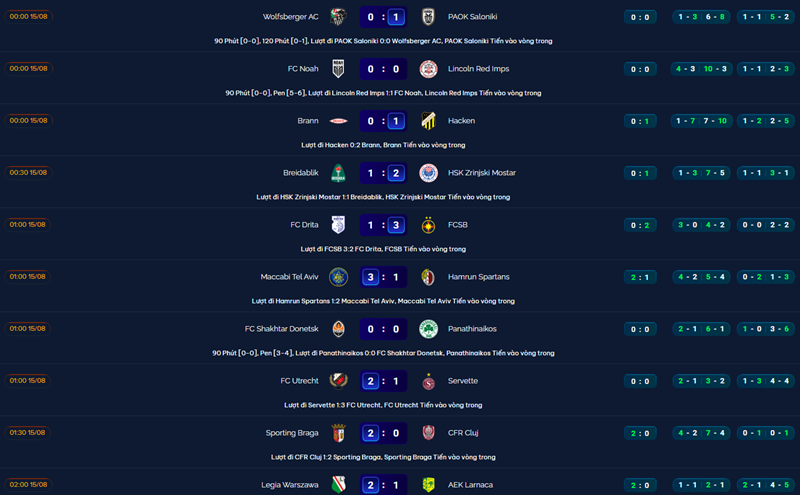Click the Legia Warszawa team logo
Screen dimensions: 800x495
[x=338, y=485]
